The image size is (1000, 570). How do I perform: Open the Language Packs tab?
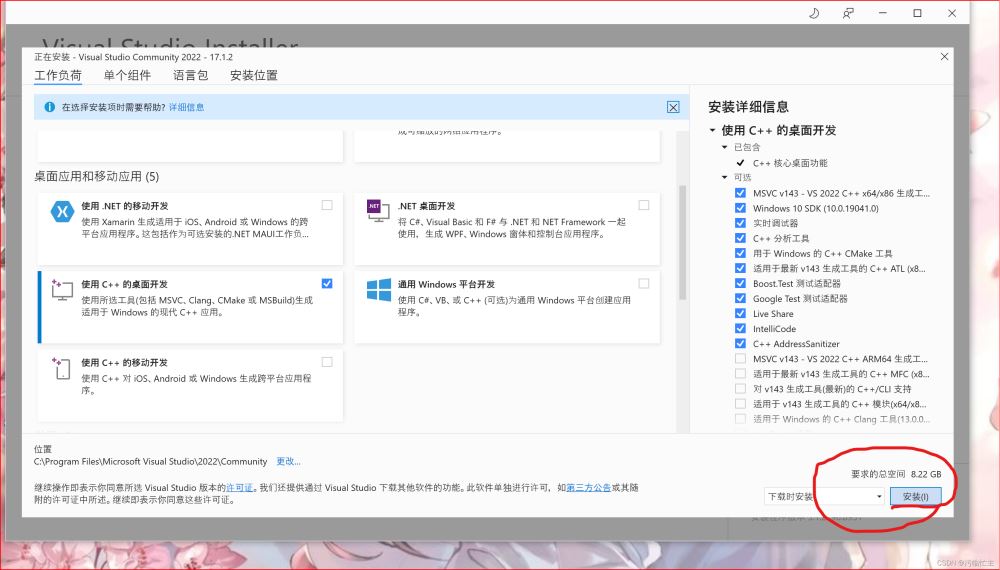(x=190, y=75)
